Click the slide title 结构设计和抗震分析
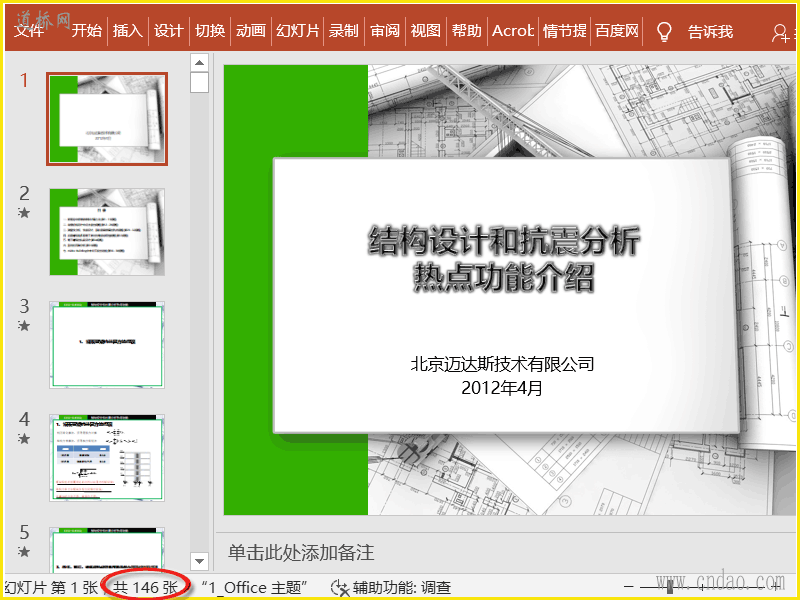This screenshot has height=600, width=800. click(x=503, y=240)
